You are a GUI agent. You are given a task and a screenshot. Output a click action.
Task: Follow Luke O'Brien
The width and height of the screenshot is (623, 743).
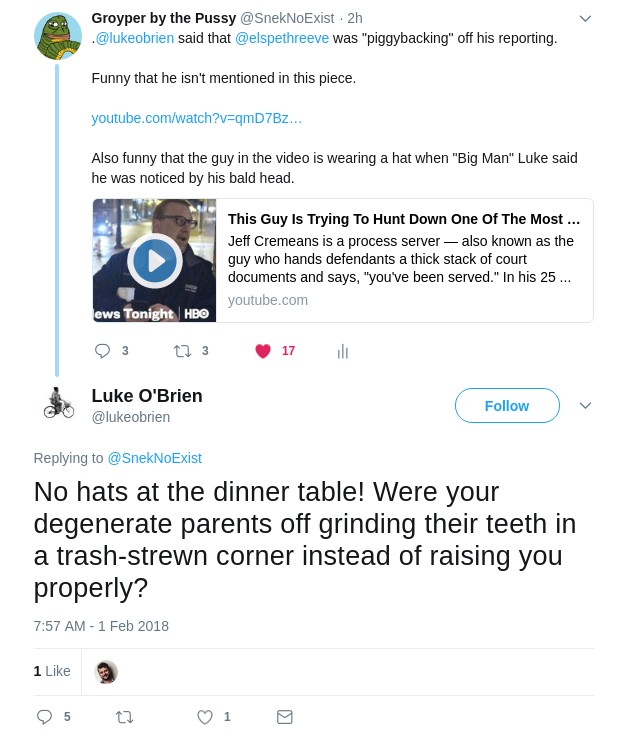tap(507, 406)
